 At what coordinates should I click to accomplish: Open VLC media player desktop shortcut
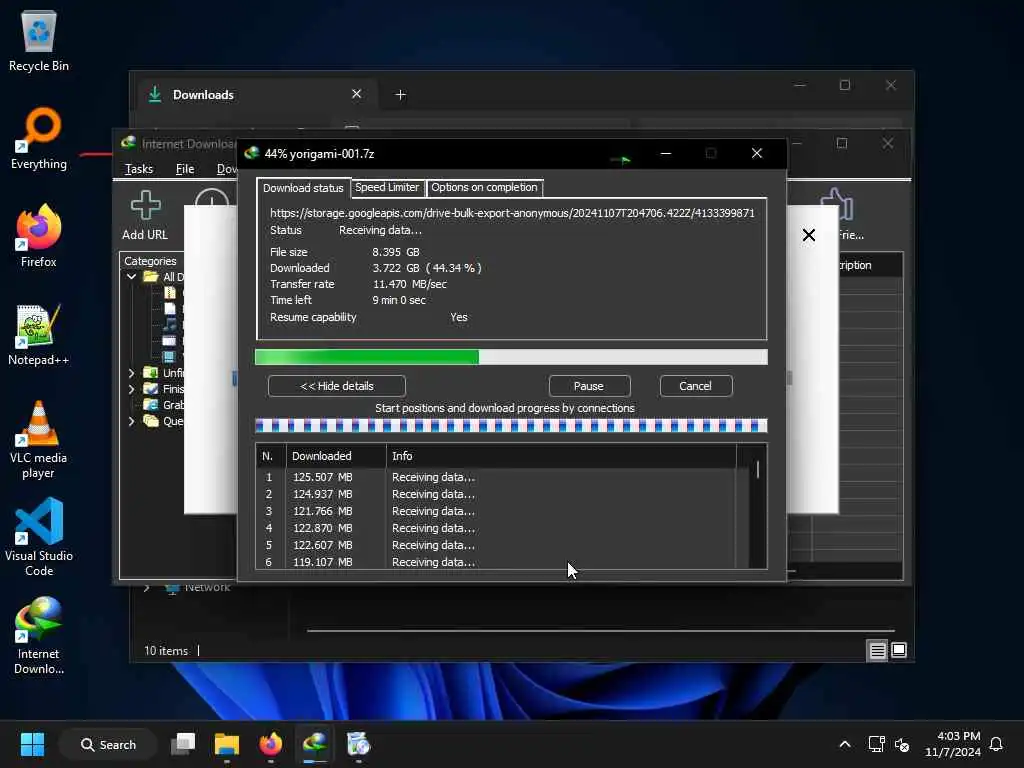[39, 440]
